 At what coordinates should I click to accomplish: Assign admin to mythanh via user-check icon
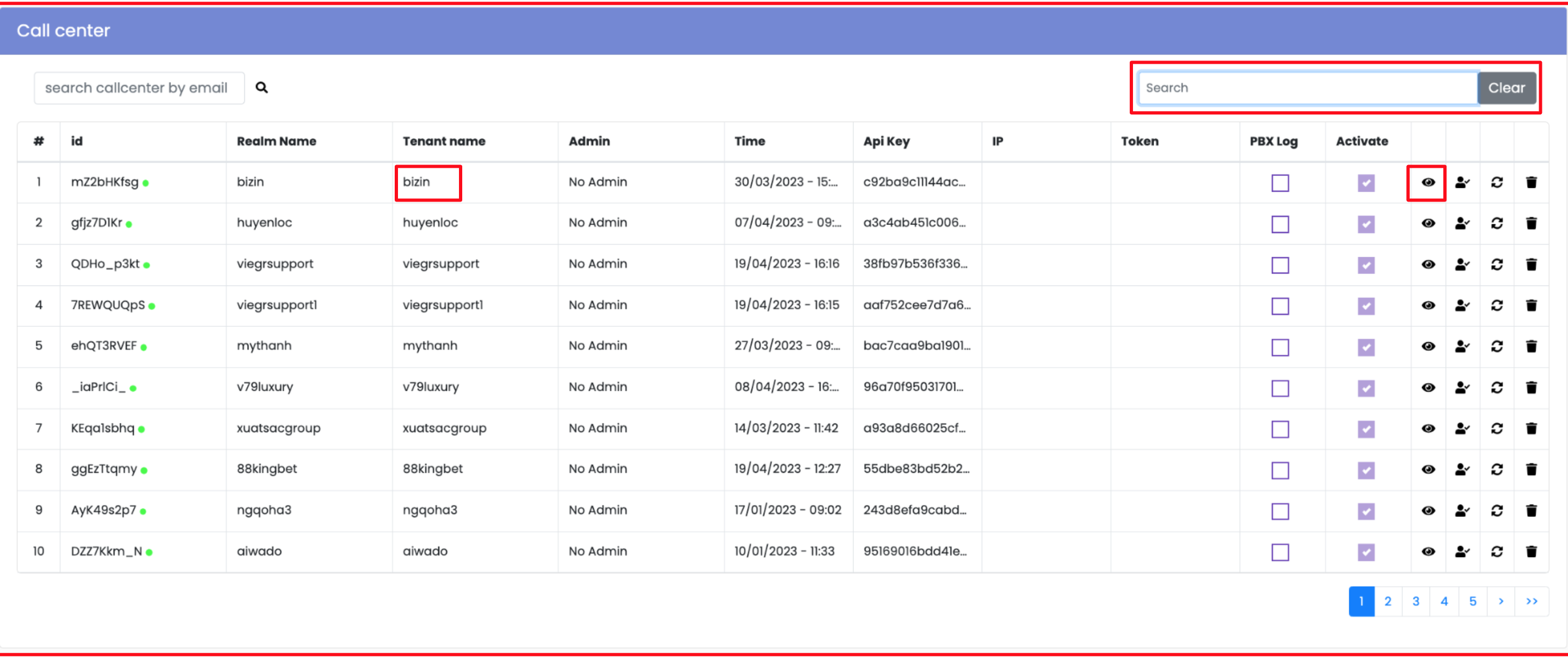click(x=1462, y=346)
